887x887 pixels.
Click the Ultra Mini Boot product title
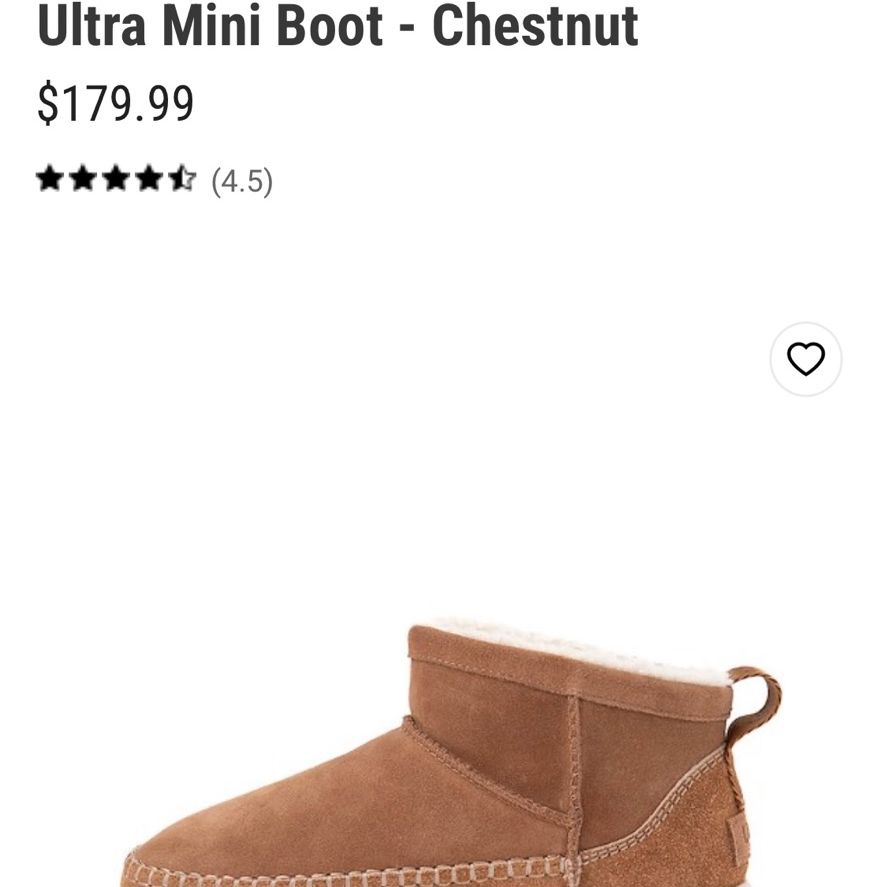[338, 25]
